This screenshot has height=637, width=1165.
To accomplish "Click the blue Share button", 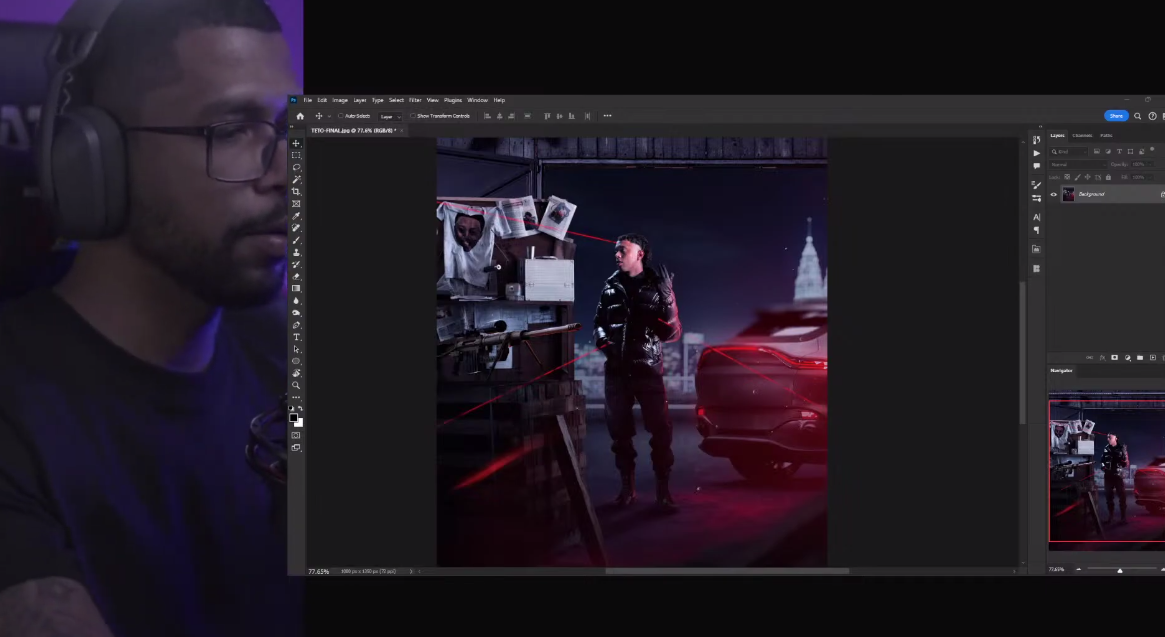I will pos(1116,116).
